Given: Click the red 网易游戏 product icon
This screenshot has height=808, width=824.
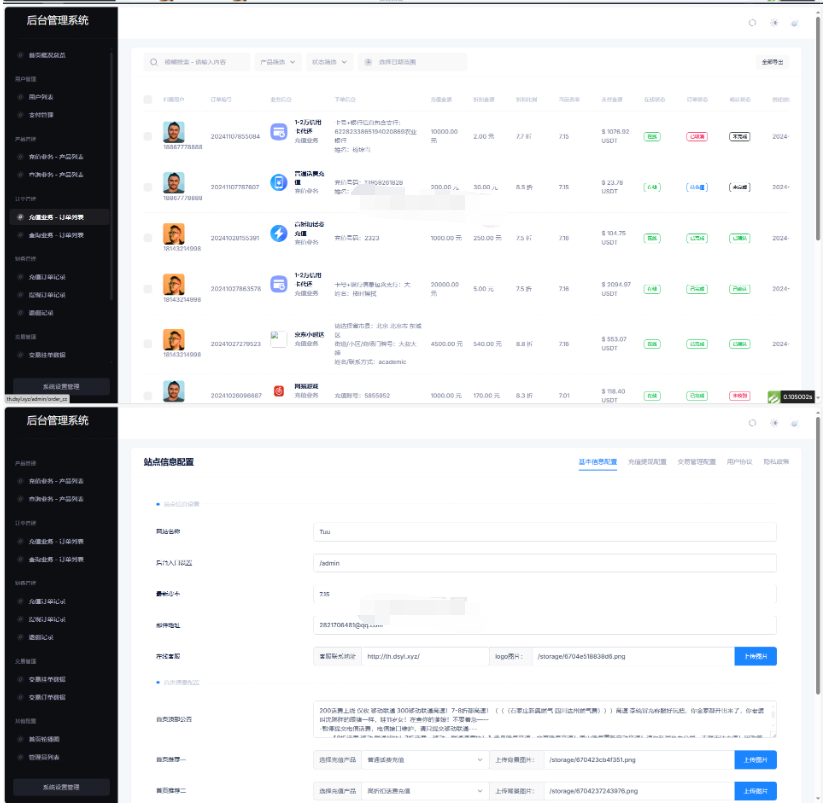Looking at the screenshot, I should point(279,391).
